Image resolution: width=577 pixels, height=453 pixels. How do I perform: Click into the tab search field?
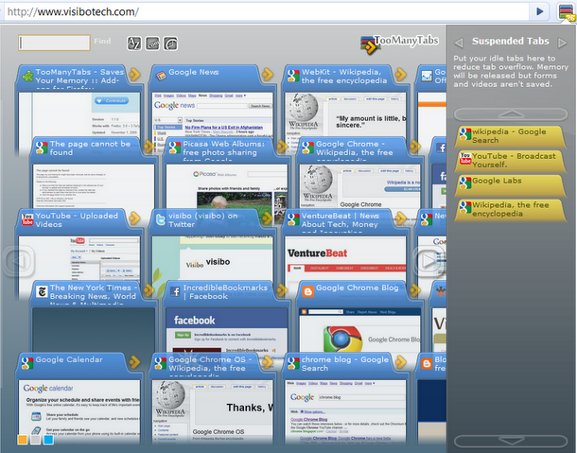pyautogui.click(x=54, y=43)
